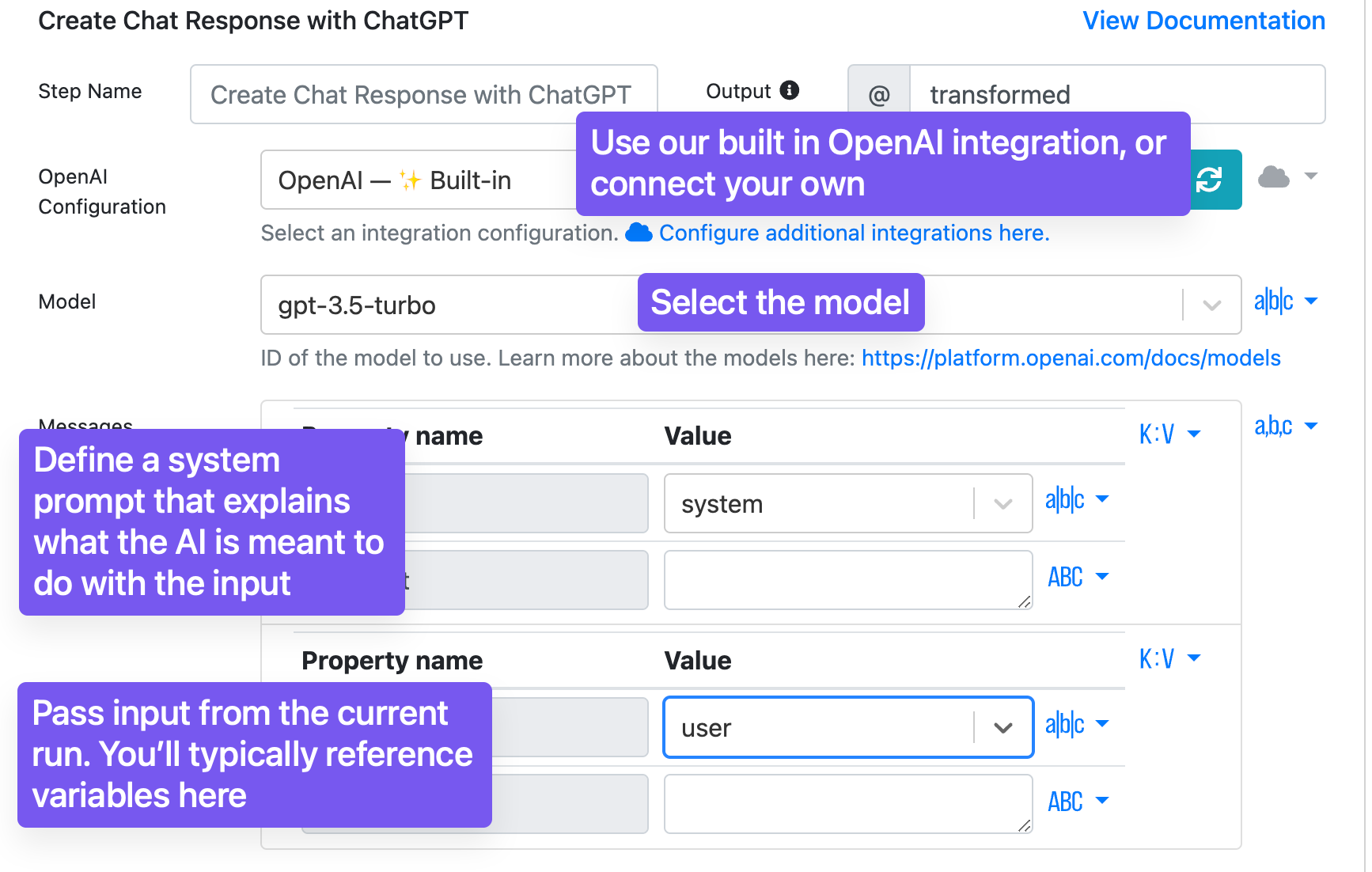
Task: Click the ABC text type icon below system
Action: click(1066, 578)
